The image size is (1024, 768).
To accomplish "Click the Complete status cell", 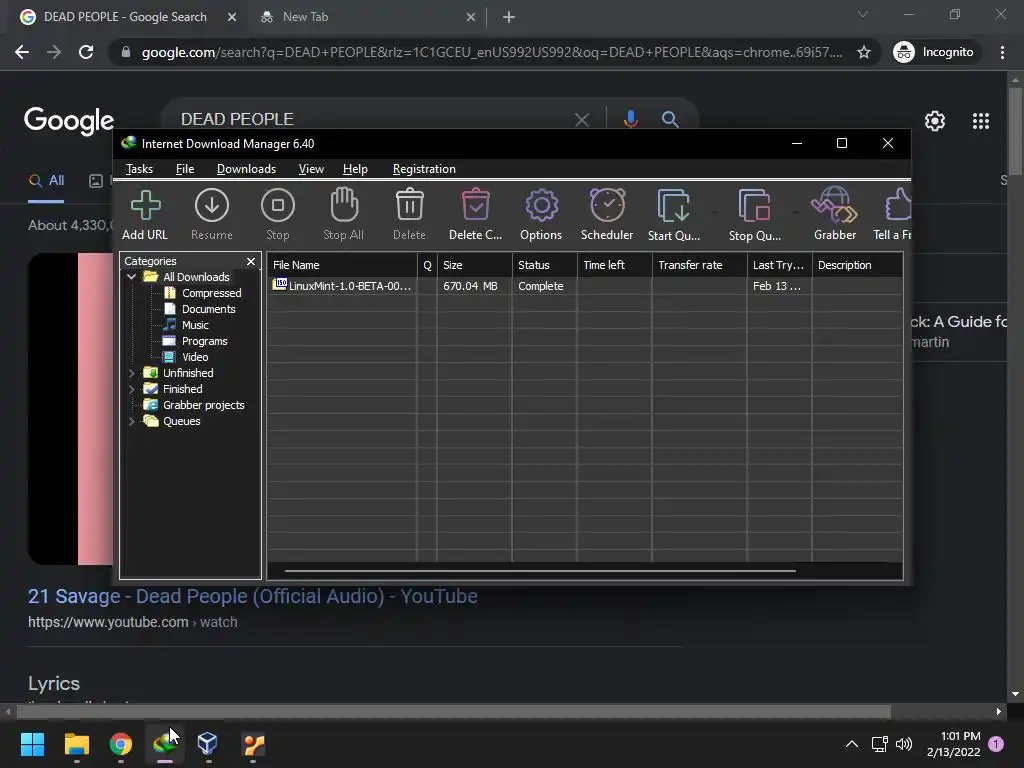I will [541, 286].
